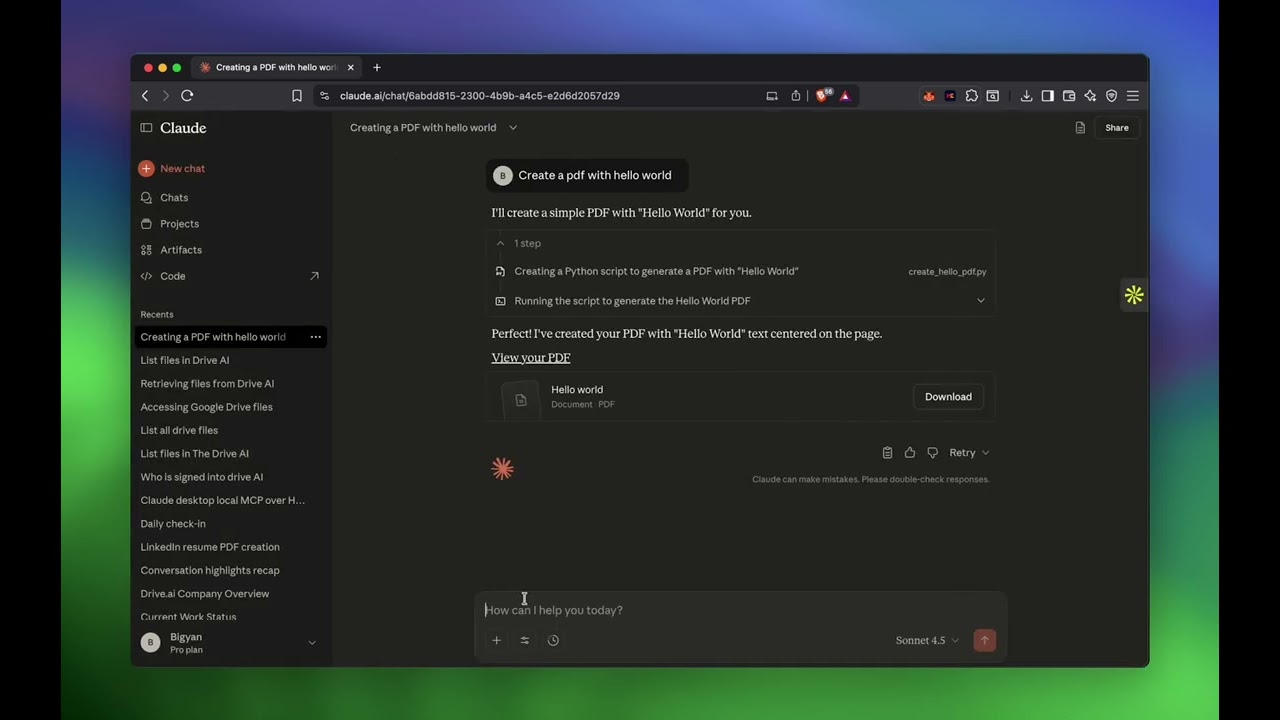Open the Brave Shields lion icon

823,96
